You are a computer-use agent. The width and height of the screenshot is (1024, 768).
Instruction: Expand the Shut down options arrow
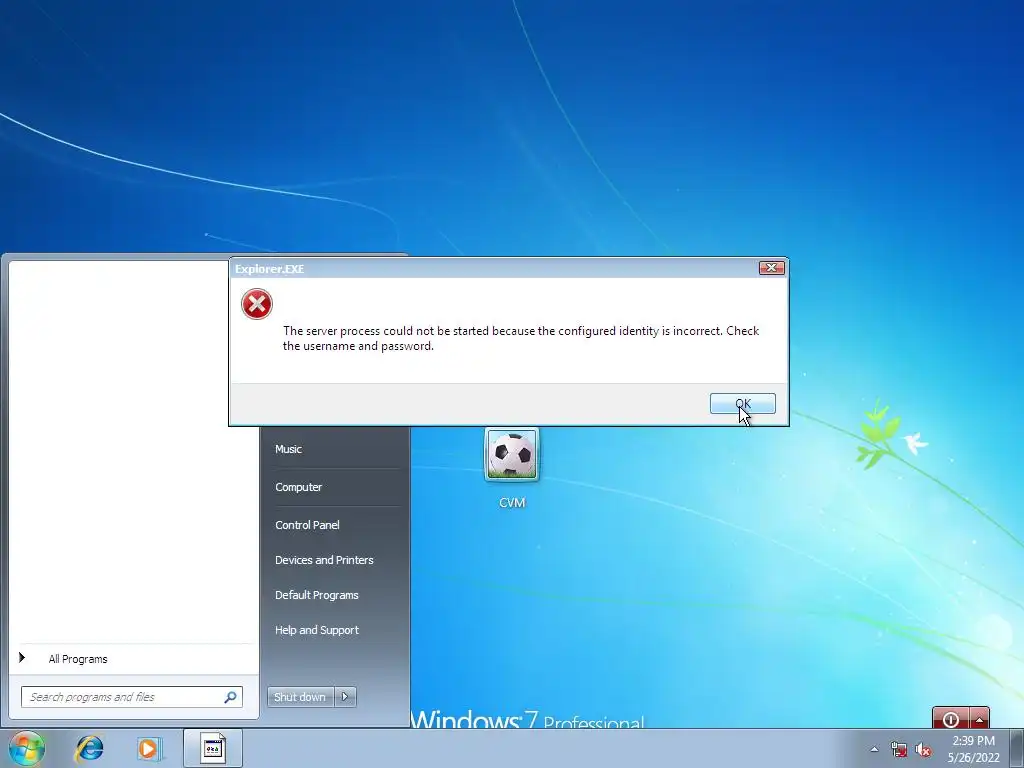click(x=345, y=697)
